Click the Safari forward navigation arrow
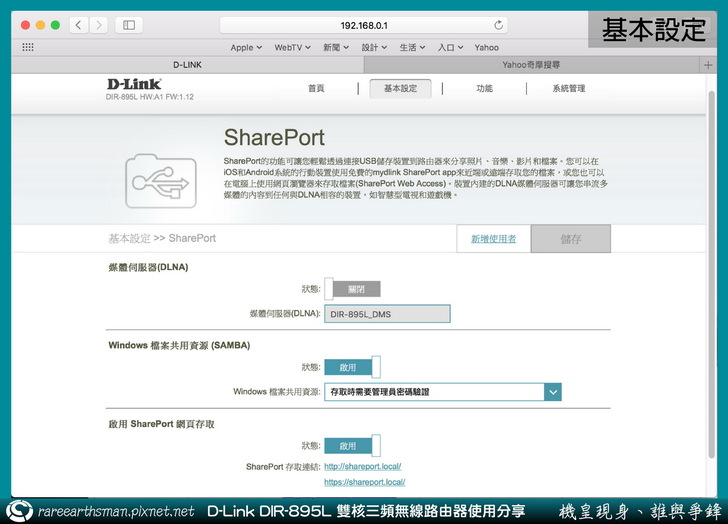Image resolution: width=728 pixels, height=524 pixels. 97,24
